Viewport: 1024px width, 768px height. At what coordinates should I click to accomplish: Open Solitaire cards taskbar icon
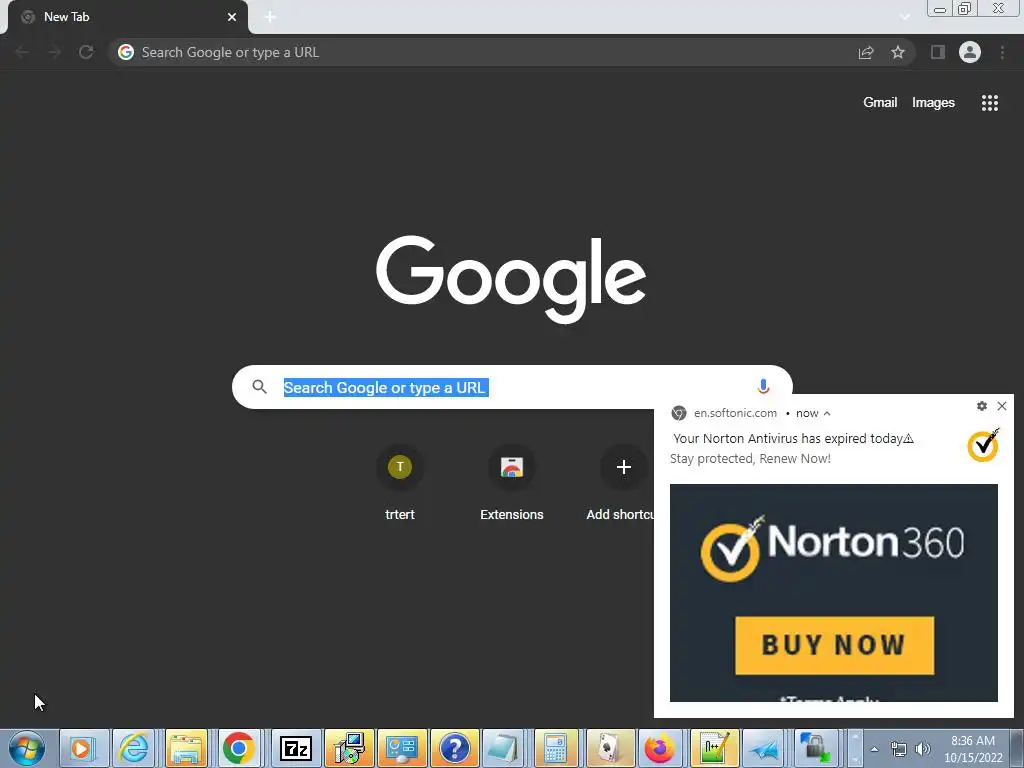click(x=609, y=748)
